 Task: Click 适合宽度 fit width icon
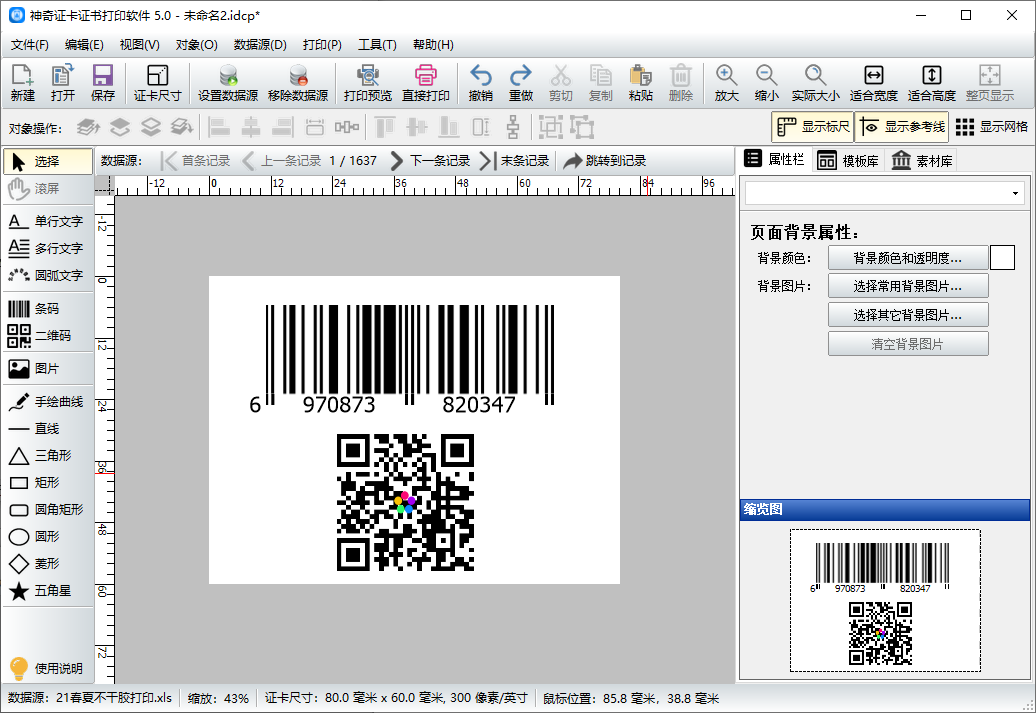point(873,83)
